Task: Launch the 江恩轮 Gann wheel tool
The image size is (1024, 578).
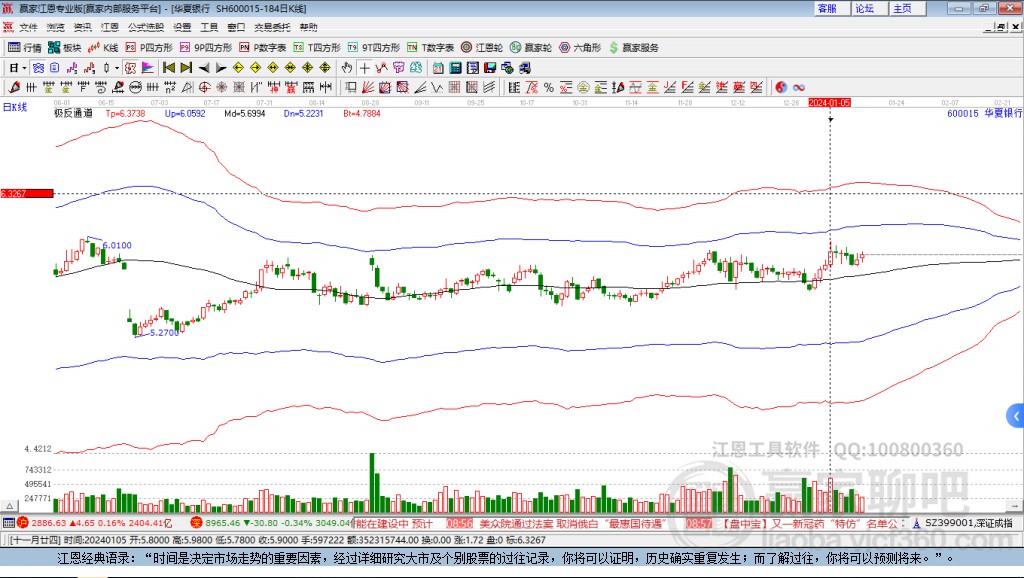Action: click(483, 47)
